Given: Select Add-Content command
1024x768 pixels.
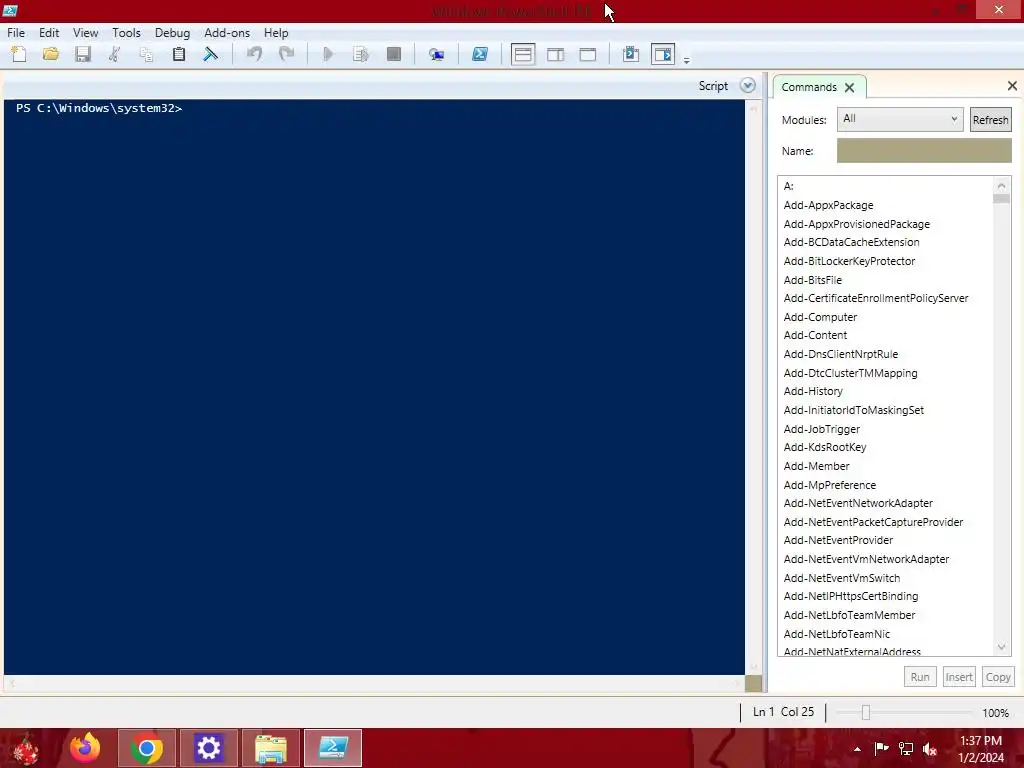Looking at the screenshot, I should point(815,335).
